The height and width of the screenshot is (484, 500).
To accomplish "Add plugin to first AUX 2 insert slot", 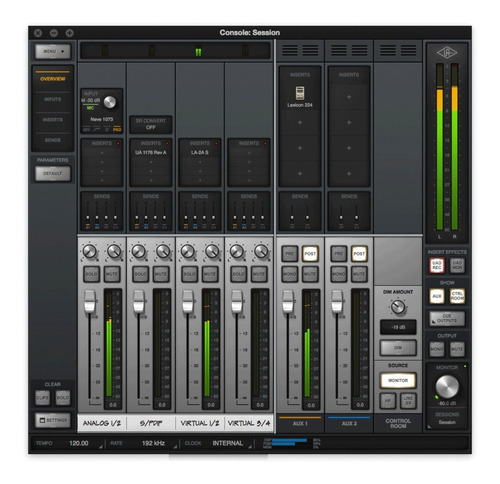I will (349, 97).
